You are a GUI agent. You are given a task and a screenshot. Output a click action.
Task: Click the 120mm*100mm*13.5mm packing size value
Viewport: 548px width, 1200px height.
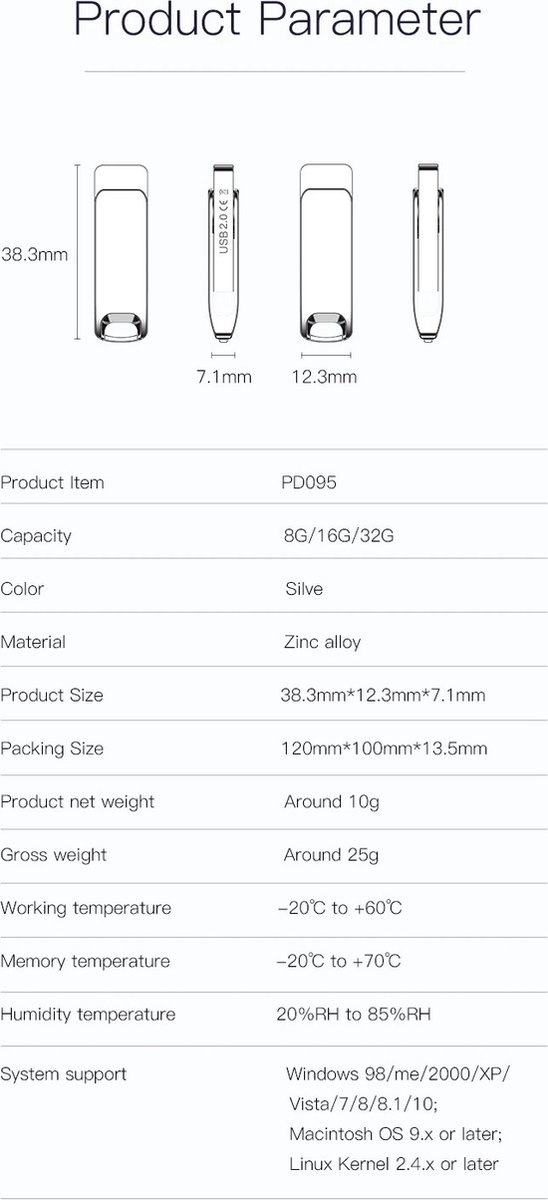pos(382,748)
